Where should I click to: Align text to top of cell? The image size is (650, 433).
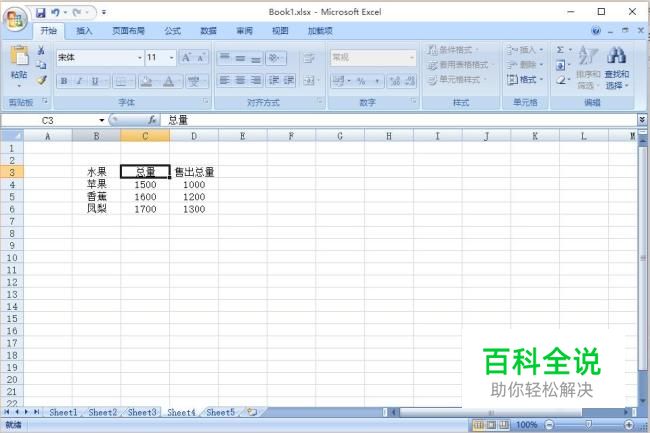pos(225,58)
